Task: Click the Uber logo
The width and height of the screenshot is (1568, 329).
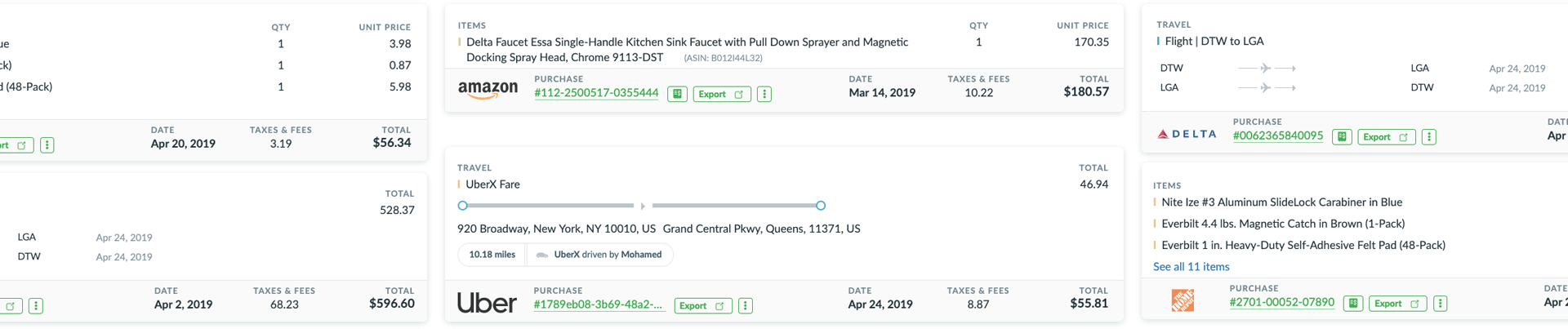Action: [x=487, y=304]
